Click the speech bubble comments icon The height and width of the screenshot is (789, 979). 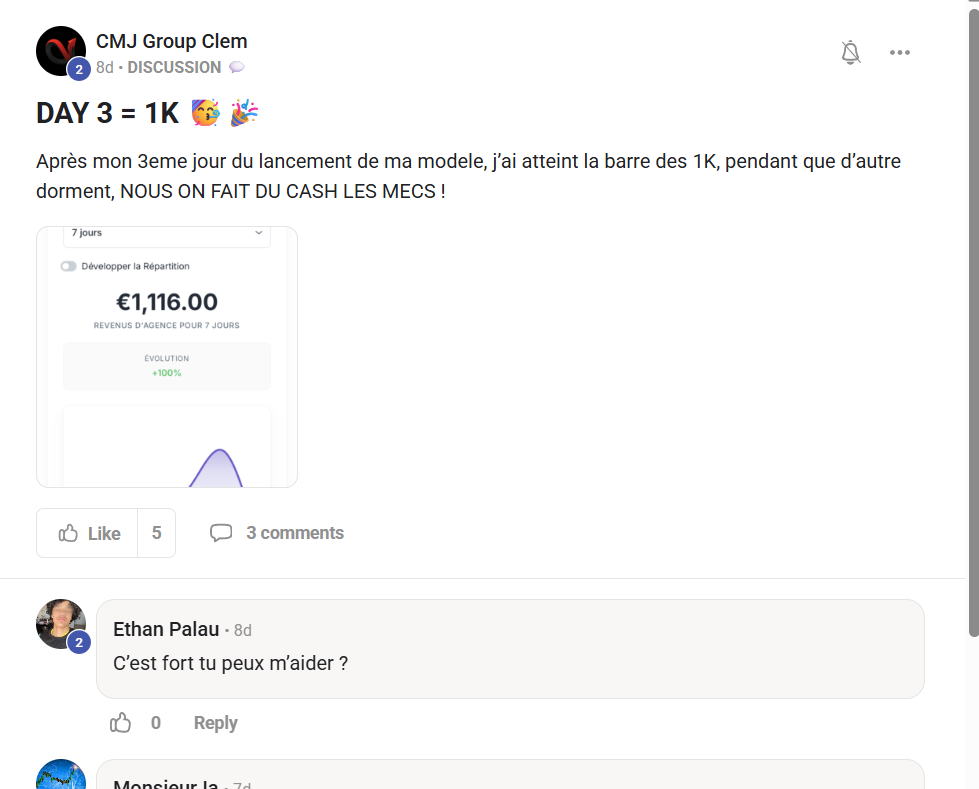[x=221, y=533]
